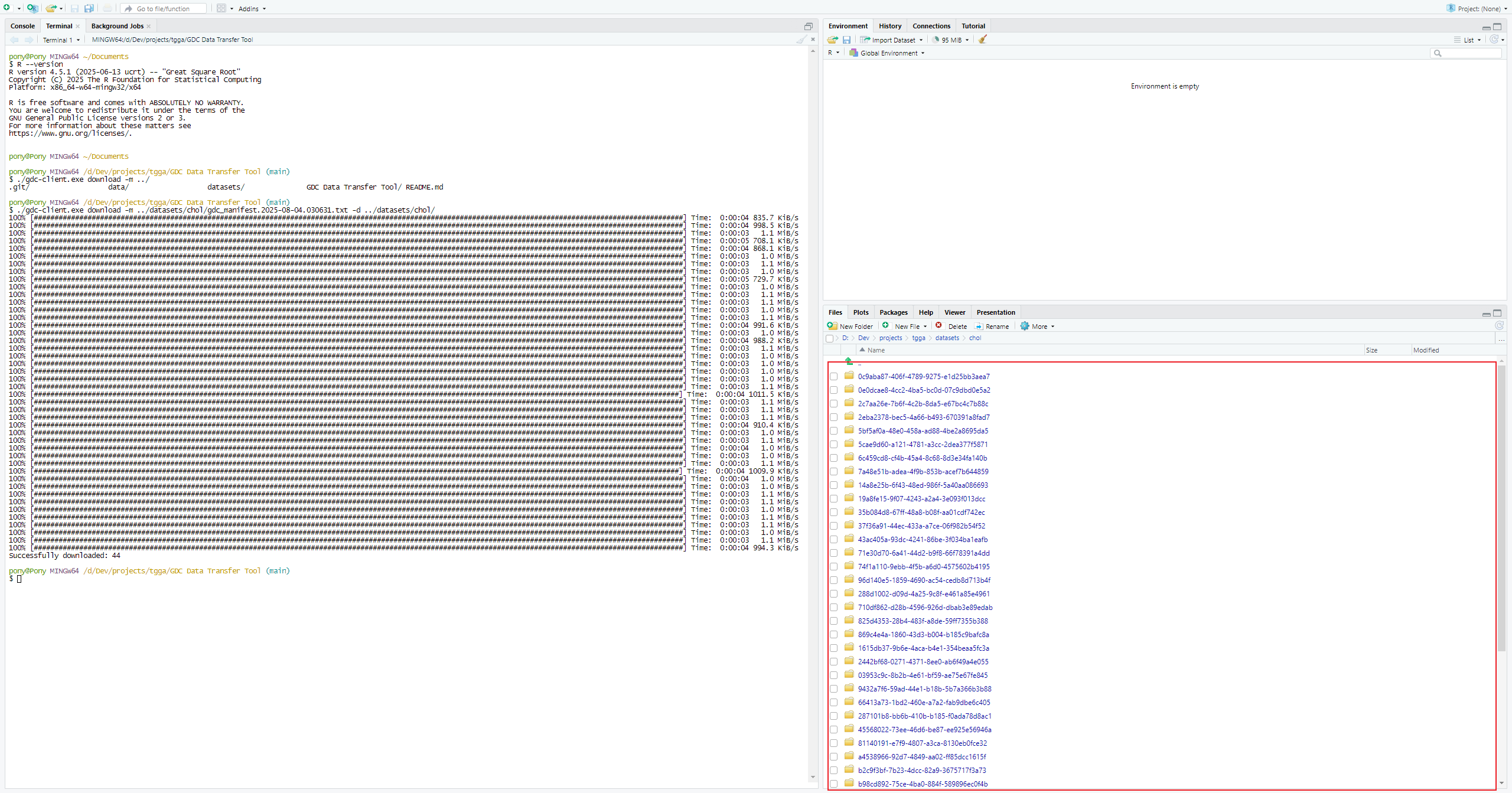Image resolution: width=1512 pixels, height=793 pixels.
Task: Open folder 19a8fe15-9f07-4243-a2a4-3e093f013dcc
Action: point(921,499)
